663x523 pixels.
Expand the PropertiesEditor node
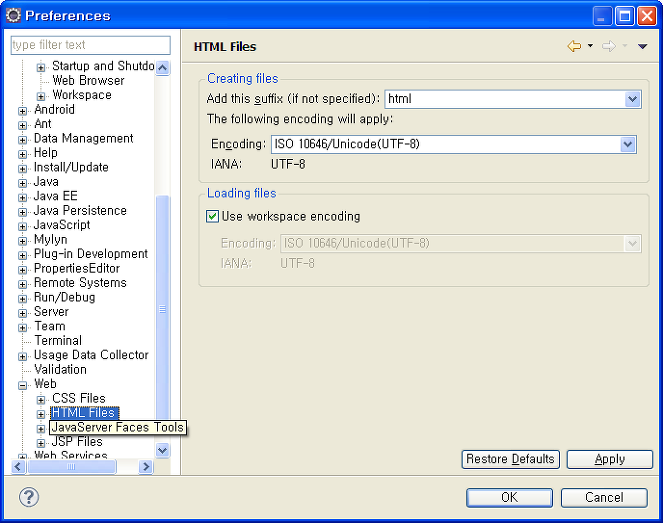click(x=22, y=270)
